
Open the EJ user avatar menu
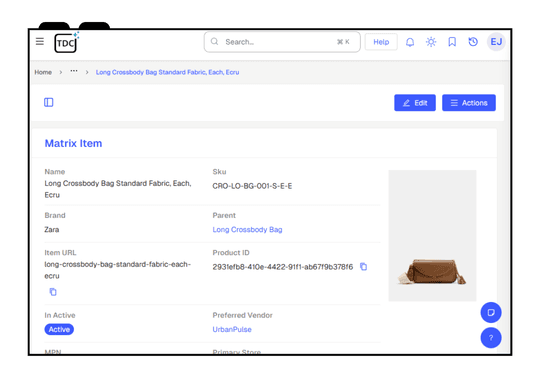(496, 42)
